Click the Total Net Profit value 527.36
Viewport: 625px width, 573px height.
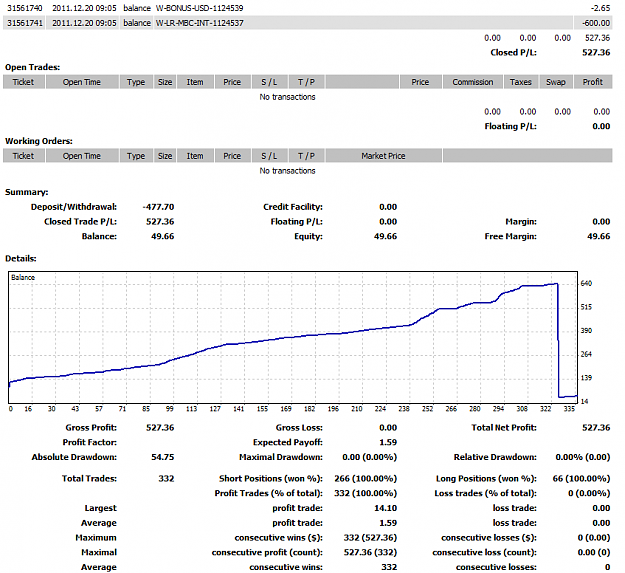point(596,428)
